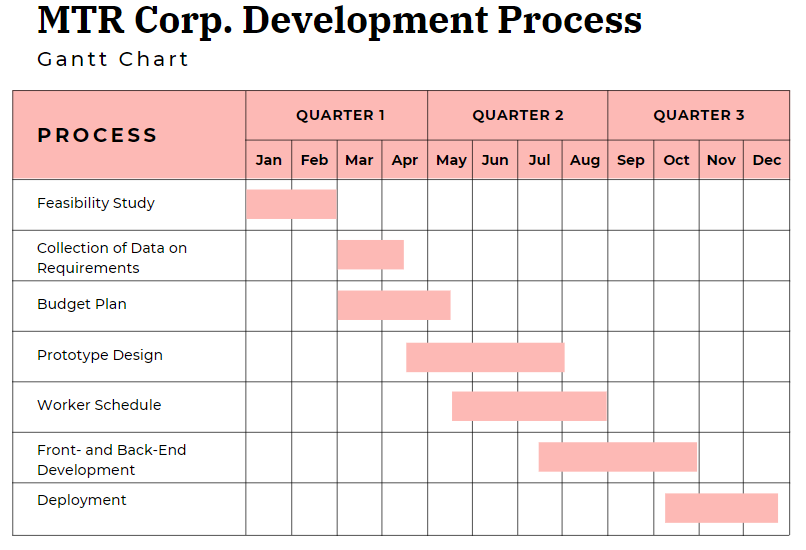Select the Dec month header
The height and width of the screenshot is (550, 806).
pos(767,160)
